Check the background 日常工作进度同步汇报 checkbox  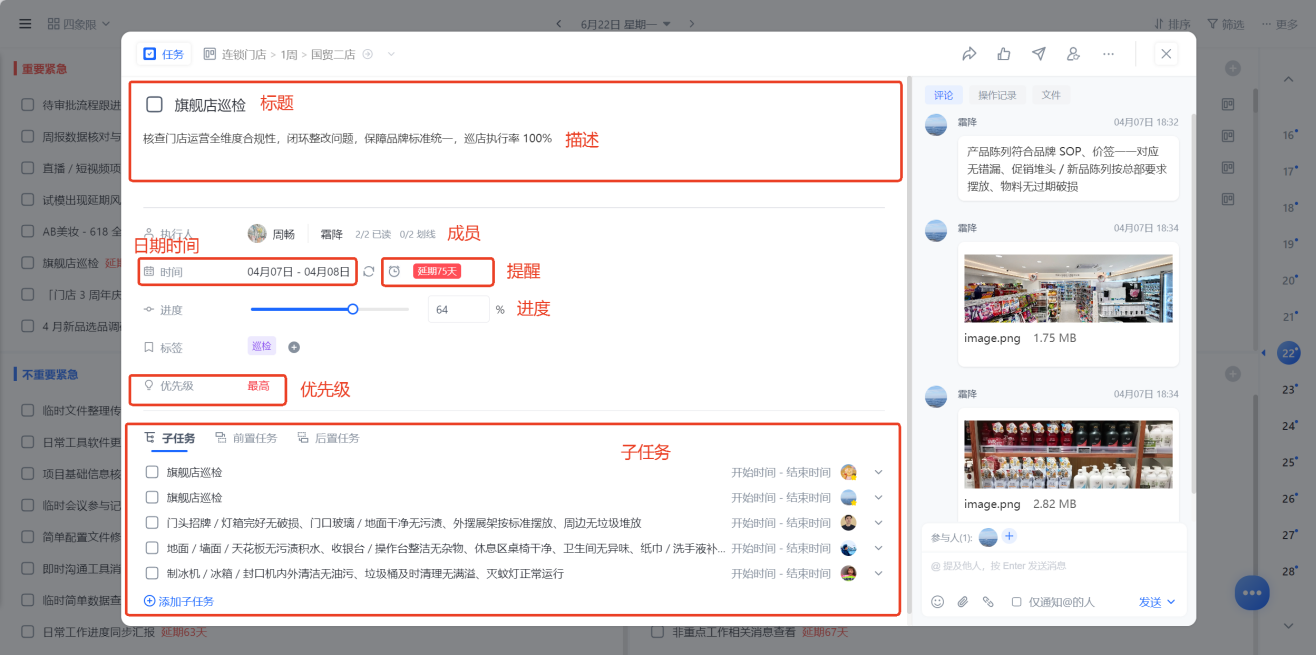tap(28, 632)
